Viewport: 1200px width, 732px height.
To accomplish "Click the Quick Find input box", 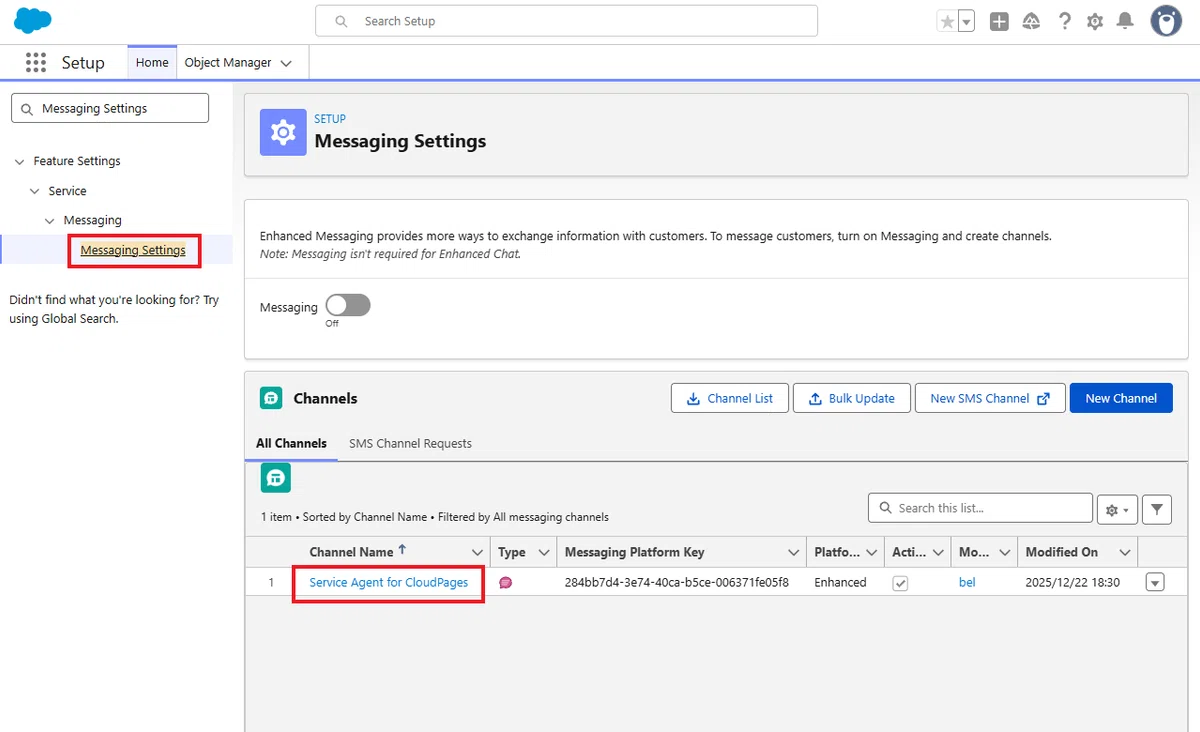I will 110,108.
